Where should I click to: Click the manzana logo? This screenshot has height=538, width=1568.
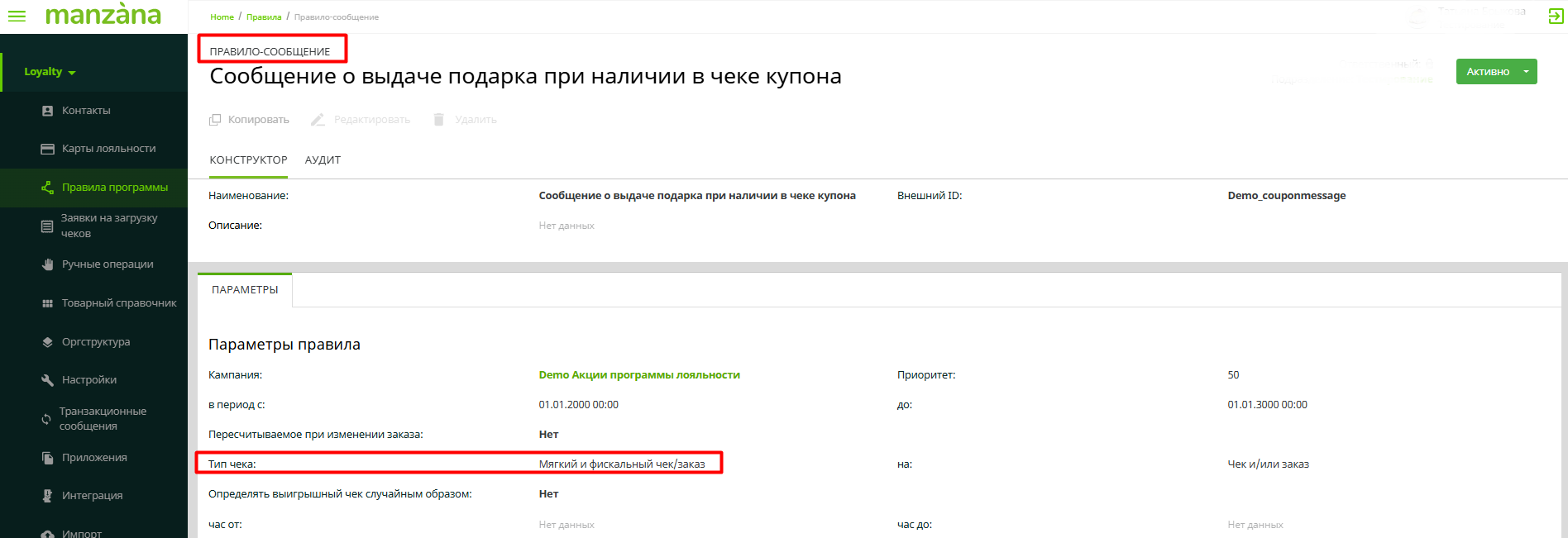[103, 15]
